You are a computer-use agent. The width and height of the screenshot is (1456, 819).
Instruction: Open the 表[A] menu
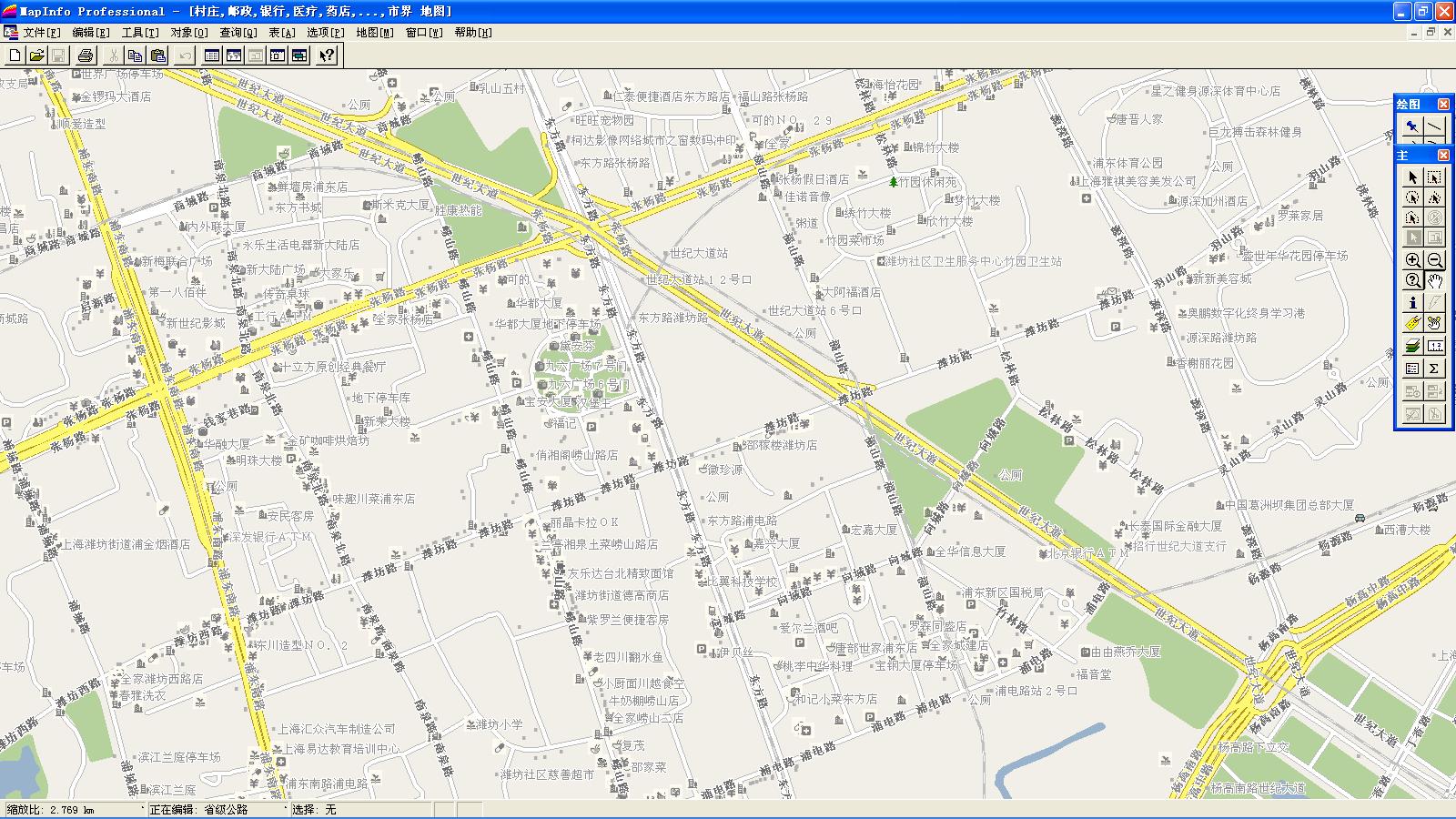pos(282,33)
